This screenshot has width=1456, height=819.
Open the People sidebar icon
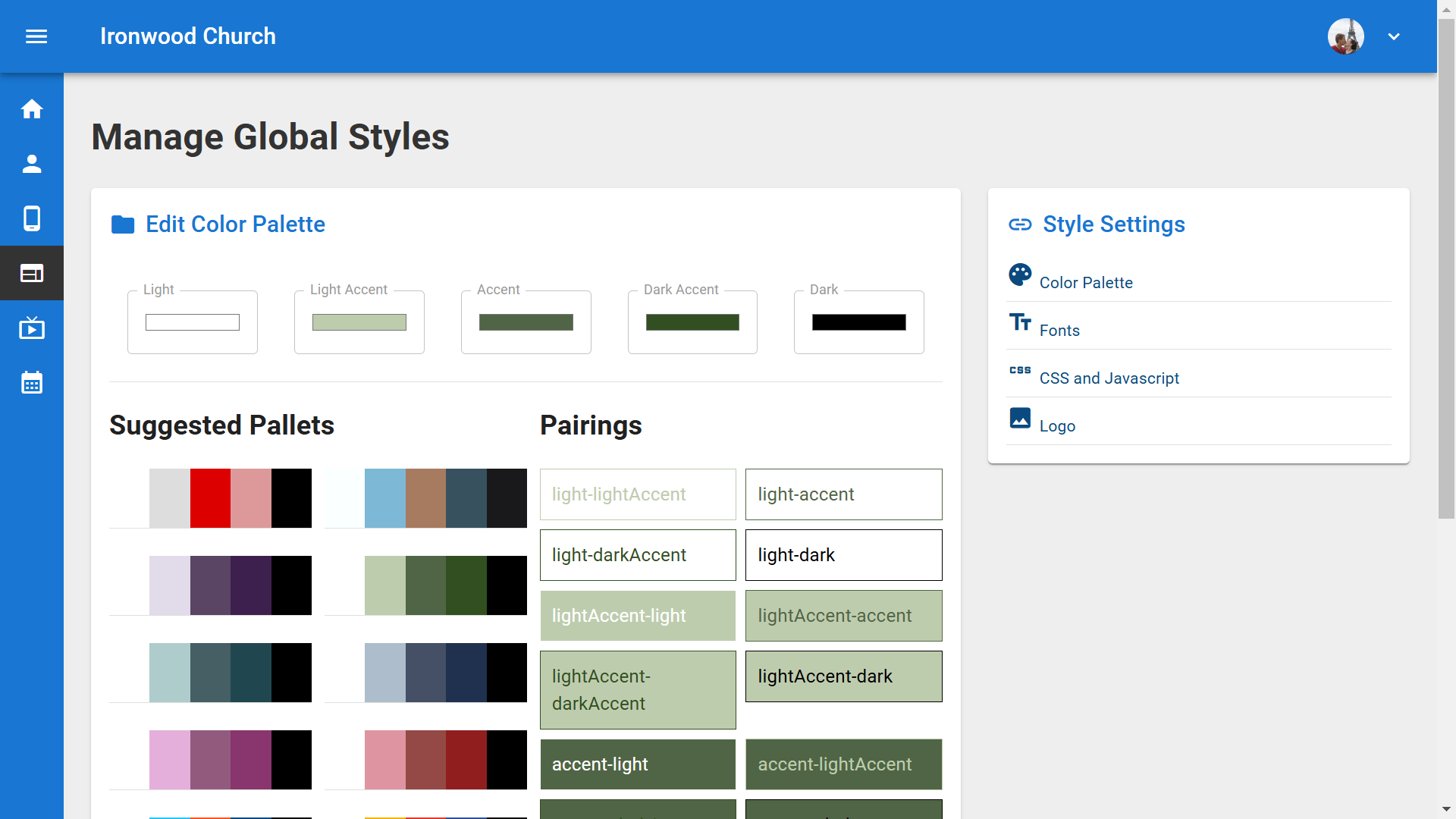tap(32, 164)
